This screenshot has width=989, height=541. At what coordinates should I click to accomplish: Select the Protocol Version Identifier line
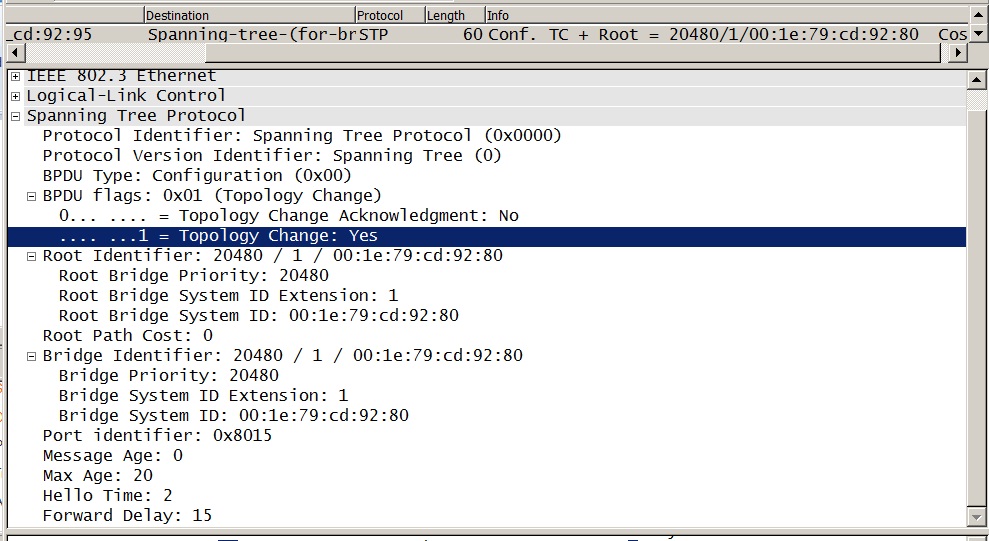tap(272, 156)
